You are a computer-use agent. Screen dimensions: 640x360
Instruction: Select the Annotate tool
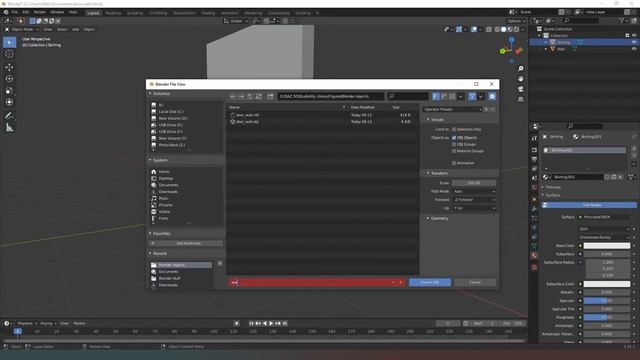click(9, 116)
